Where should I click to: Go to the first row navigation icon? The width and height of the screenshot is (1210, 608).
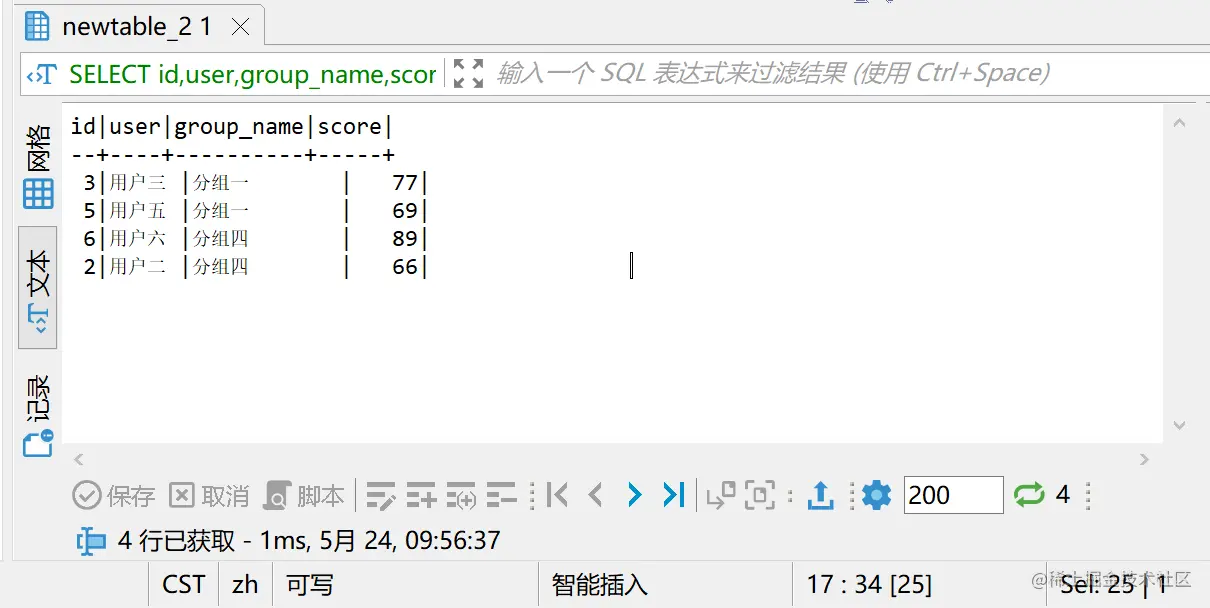point(556,494)
